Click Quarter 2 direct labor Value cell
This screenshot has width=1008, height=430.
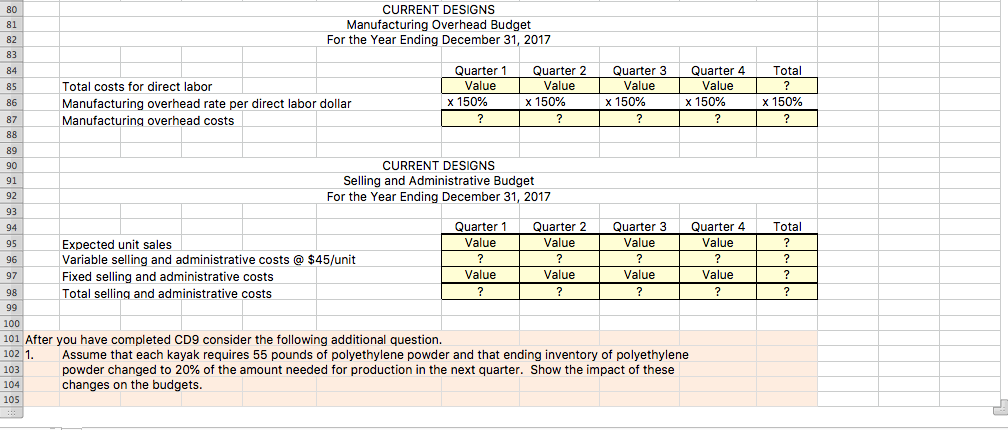click(559, 86)
